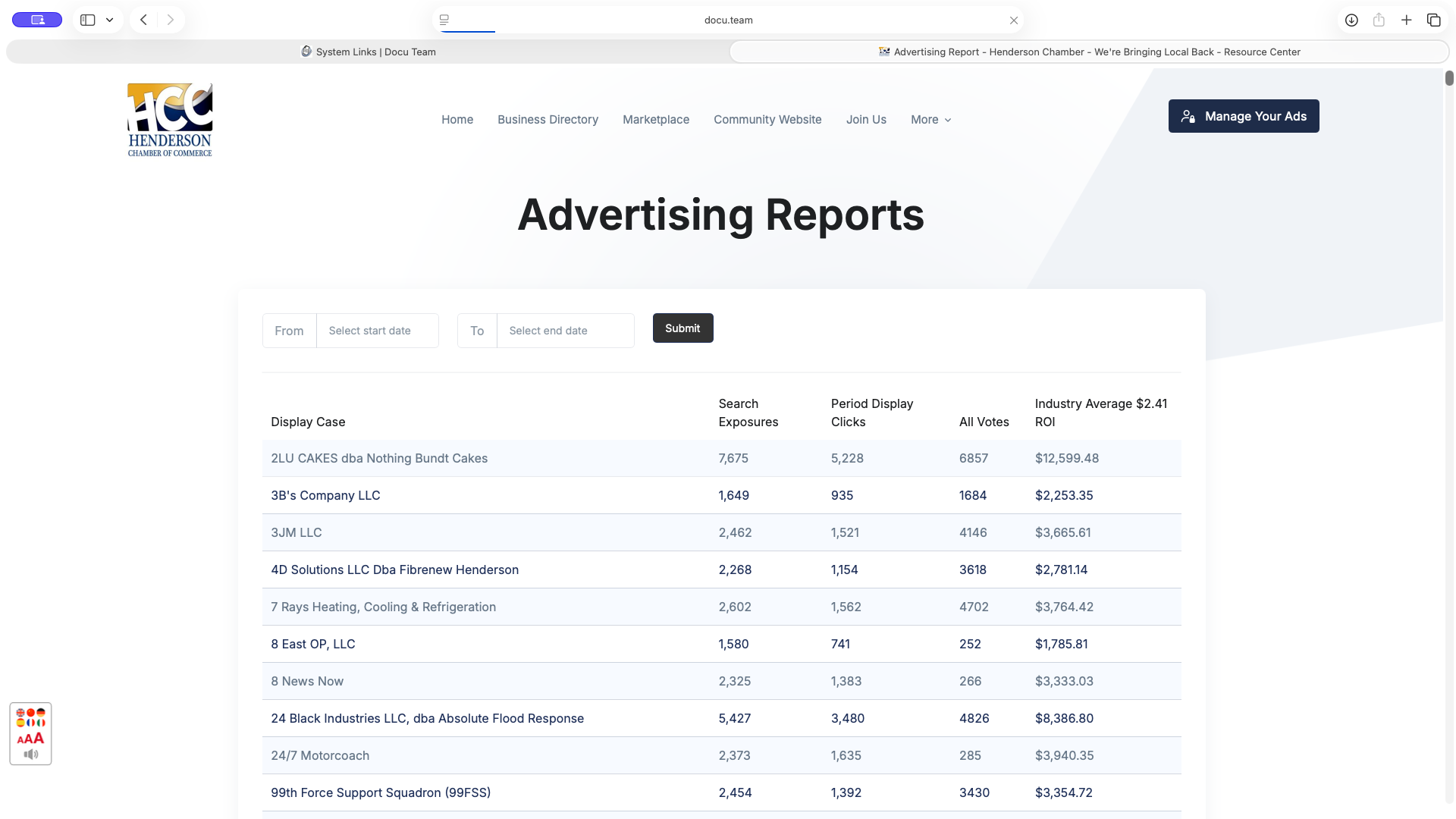Submit the date range filter

(x=682, y=328)
